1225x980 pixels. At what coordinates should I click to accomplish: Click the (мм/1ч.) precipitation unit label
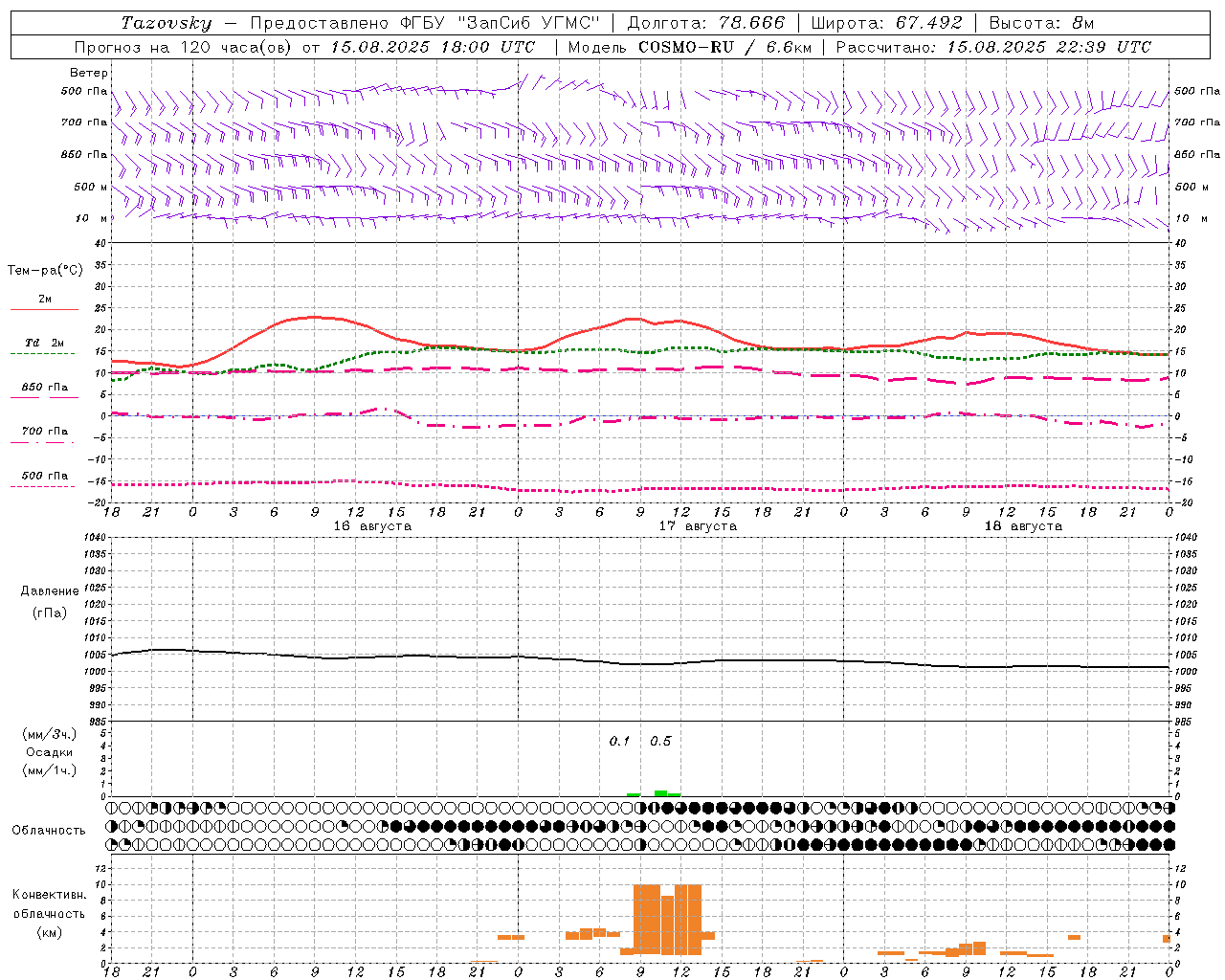(50, 770)
